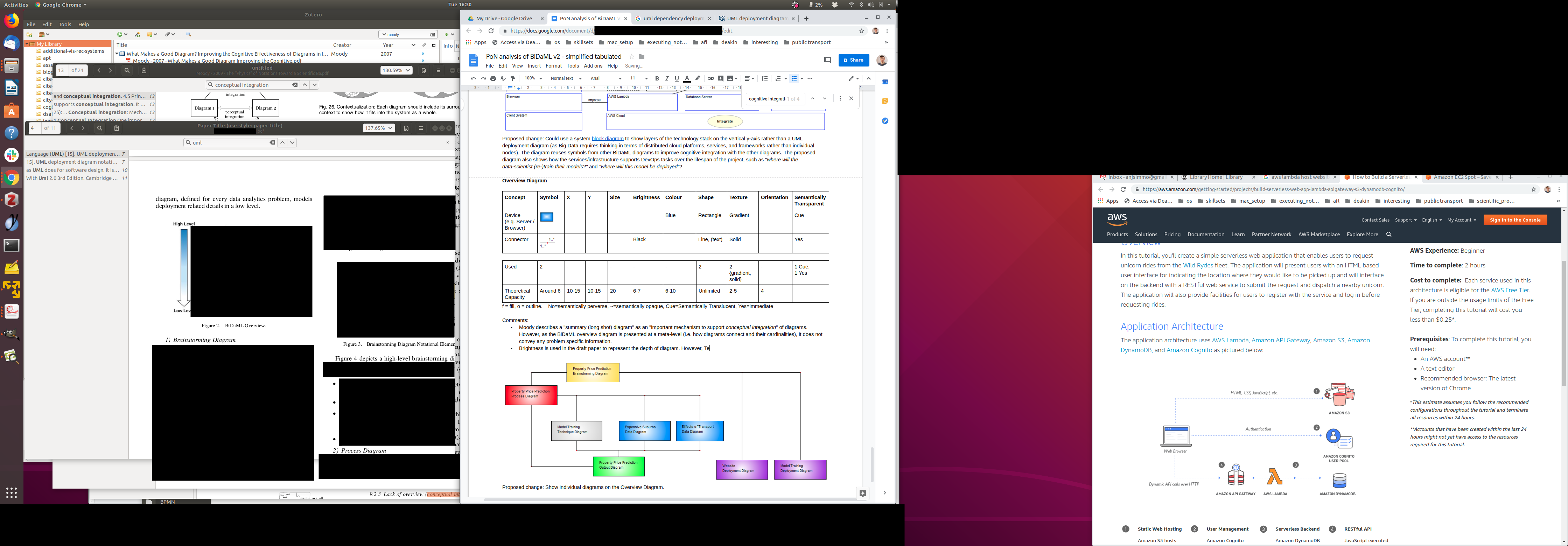1568x546 pixels.
Task: Toggle bold formatting in Docs toolbar
Action: (657, 78)
